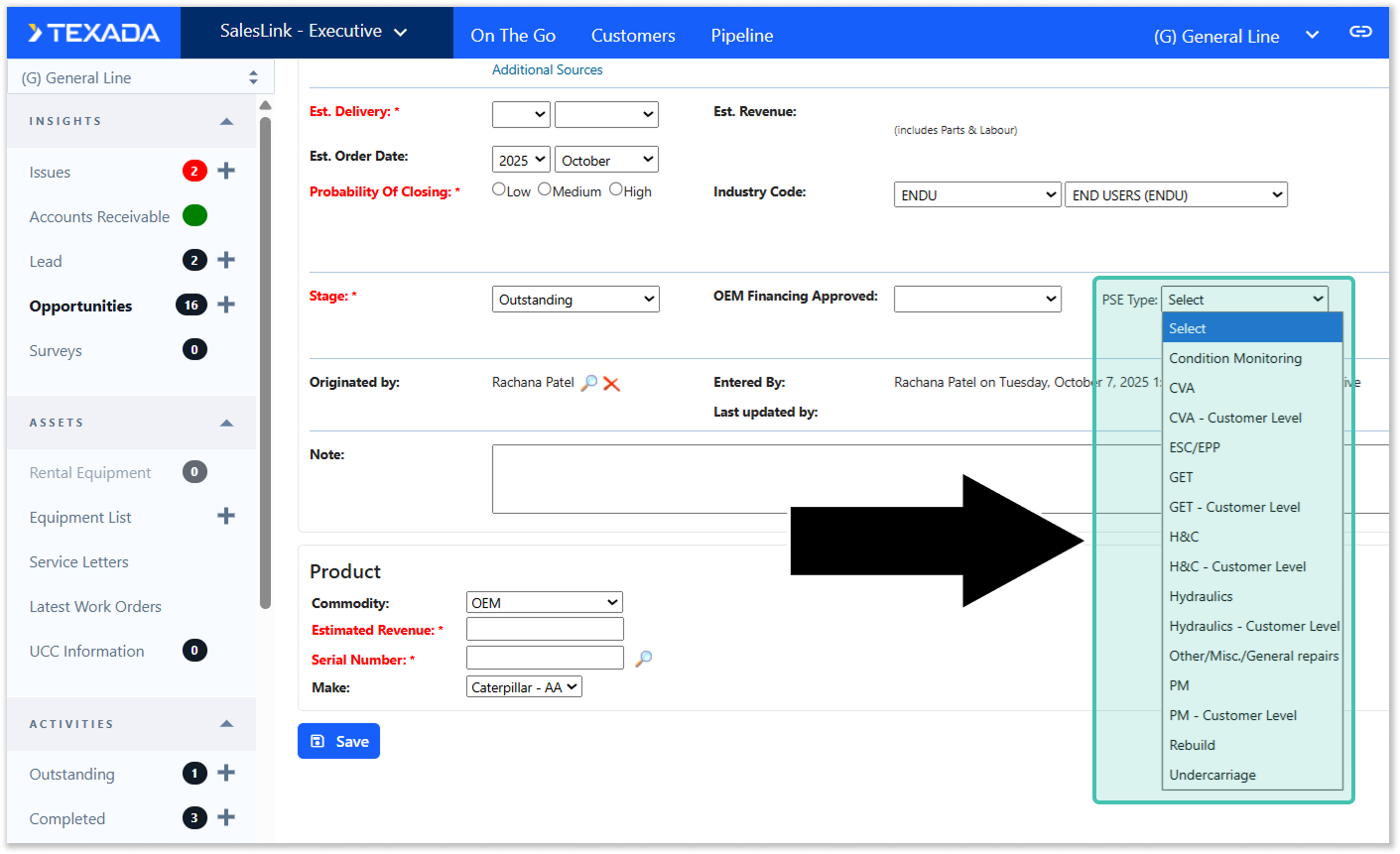The width and height of the screenshot is (1400, 854).
Task: Open the Stage dropdown showing Outstanding
Action: [x=575, y=300]
